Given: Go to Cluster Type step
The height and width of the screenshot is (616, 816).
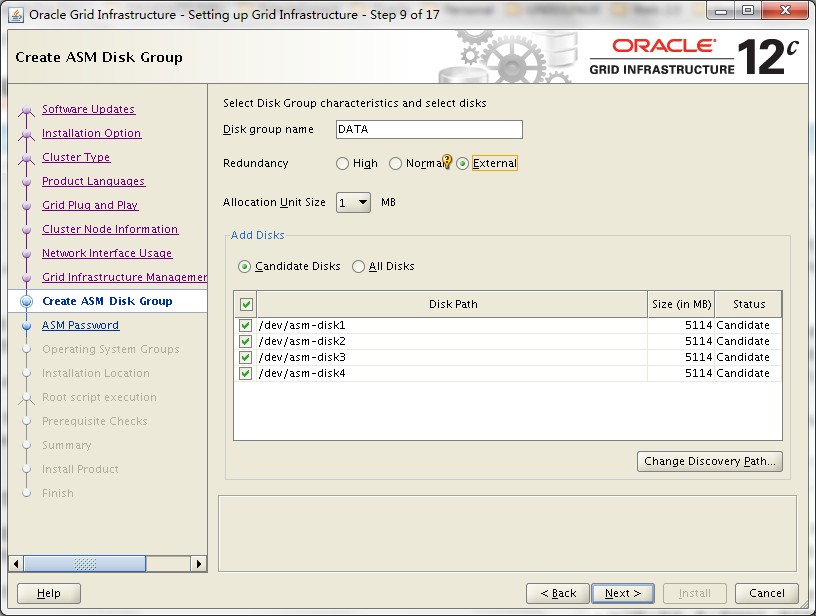Looking at the screenshot, I should click(76, 157).
